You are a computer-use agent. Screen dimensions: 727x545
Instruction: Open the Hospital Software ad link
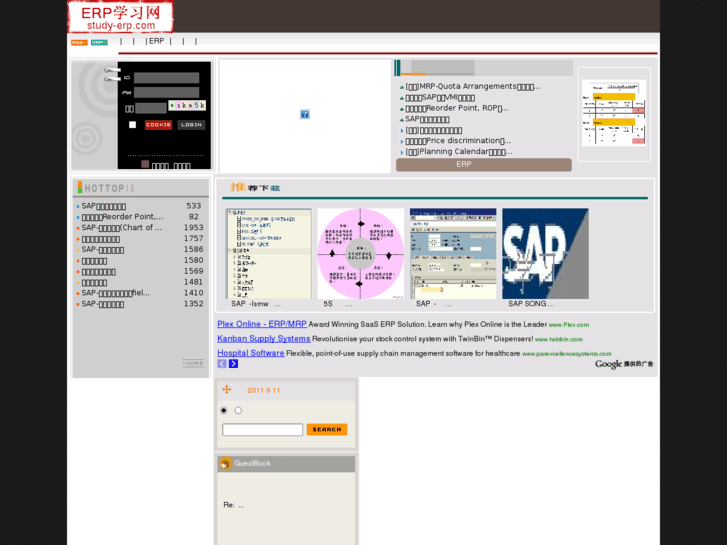pos(251,353)
